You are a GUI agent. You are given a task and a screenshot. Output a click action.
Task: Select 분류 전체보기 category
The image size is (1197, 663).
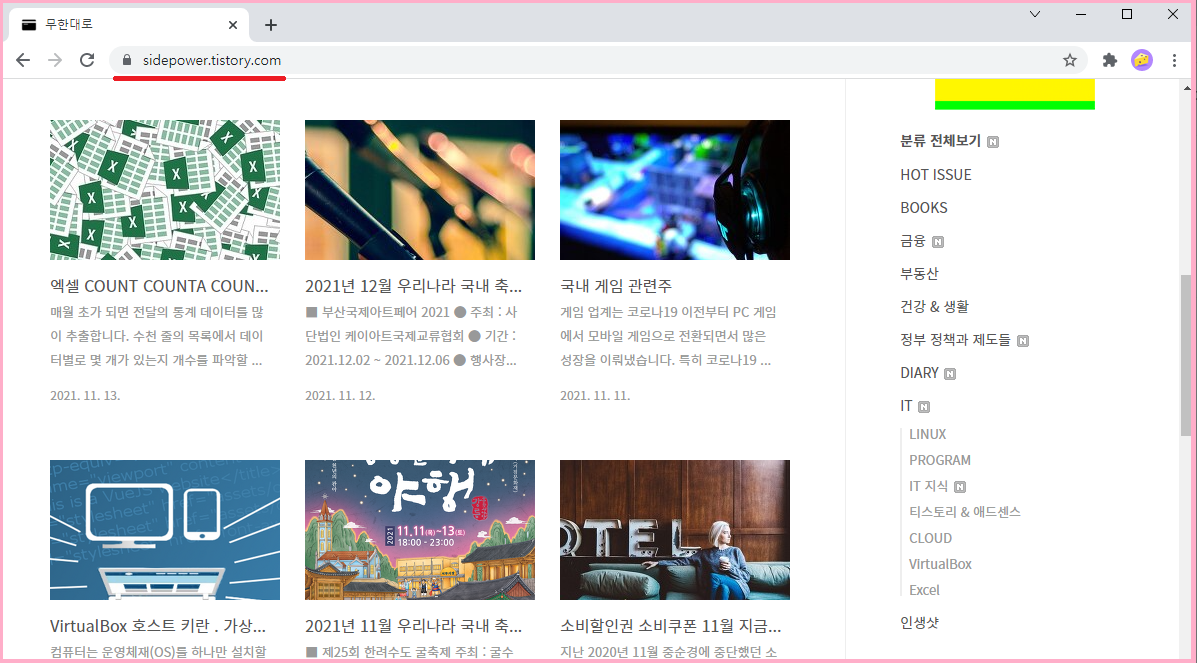pyautogui.click(x=940, y=141)
